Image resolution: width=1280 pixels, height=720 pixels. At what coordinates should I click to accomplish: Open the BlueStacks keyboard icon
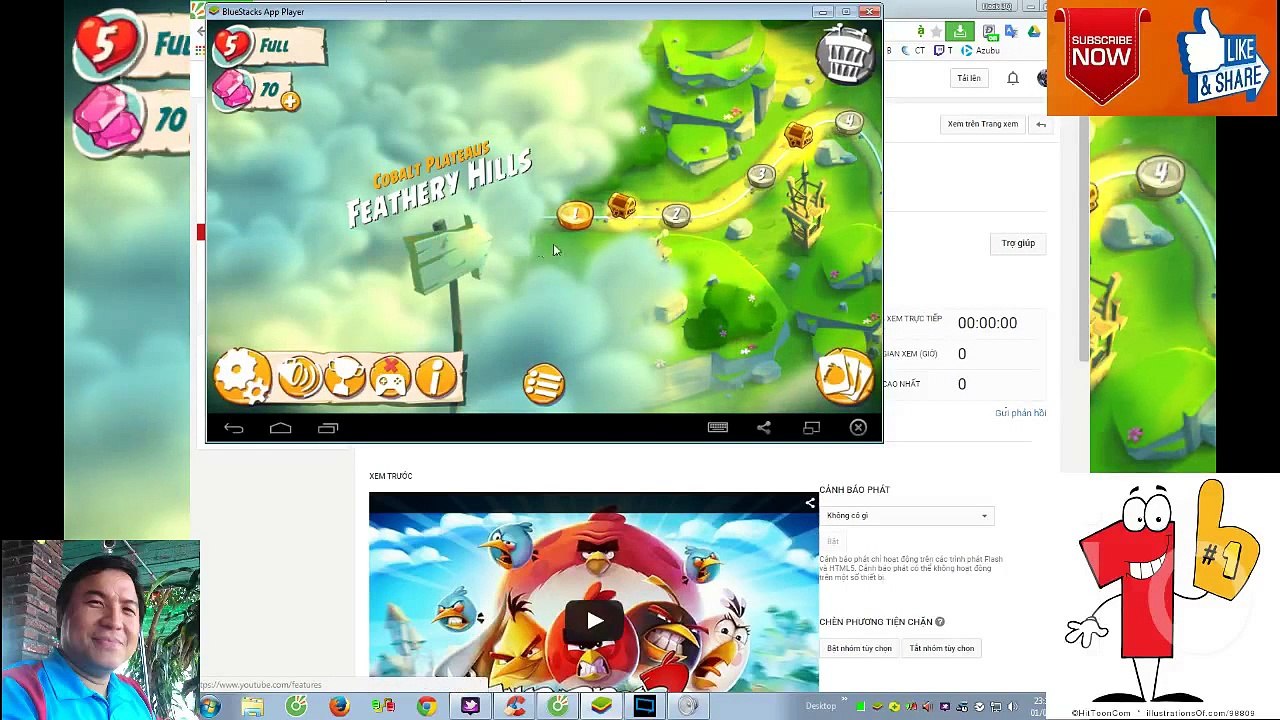click(718, 427)
